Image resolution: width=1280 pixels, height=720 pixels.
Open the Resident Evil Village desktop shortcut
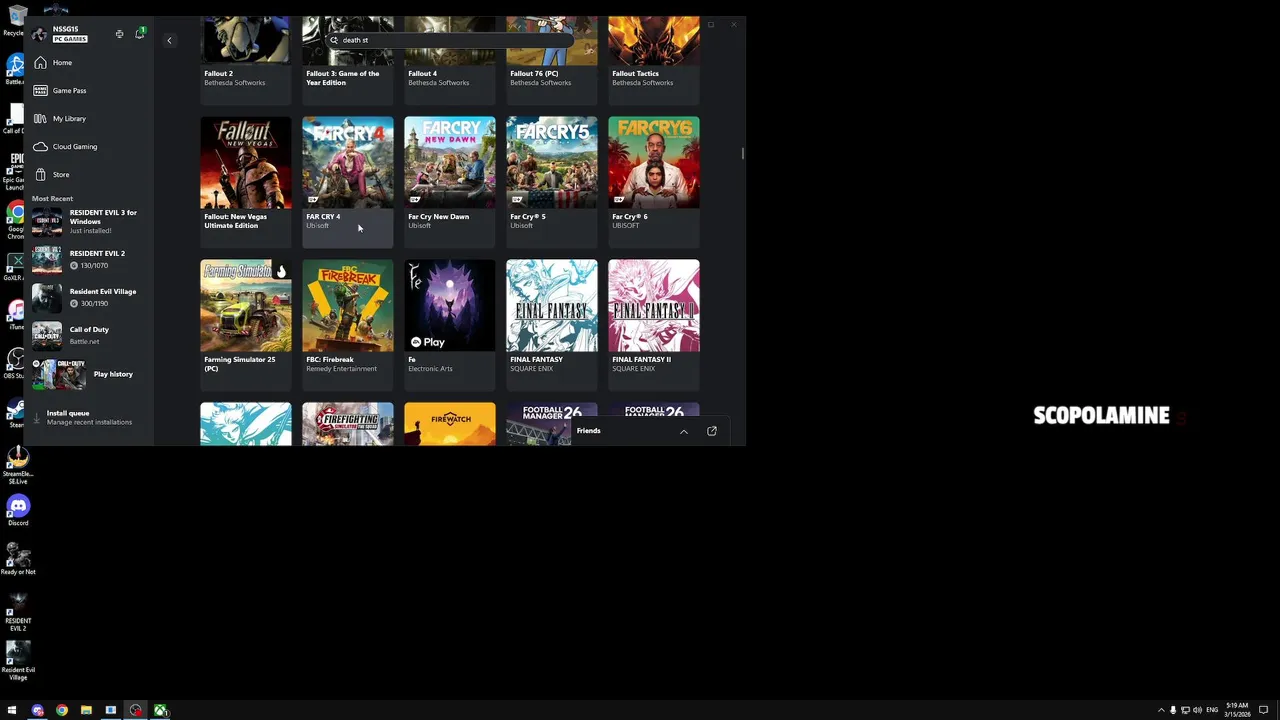[18, 661]
